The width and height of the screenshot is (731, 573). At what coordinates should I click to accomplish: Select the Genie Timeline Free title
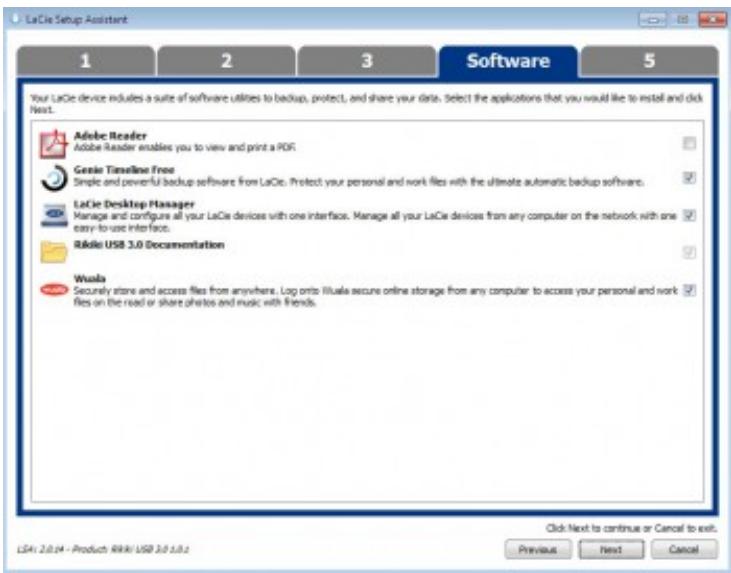point(124,170)
